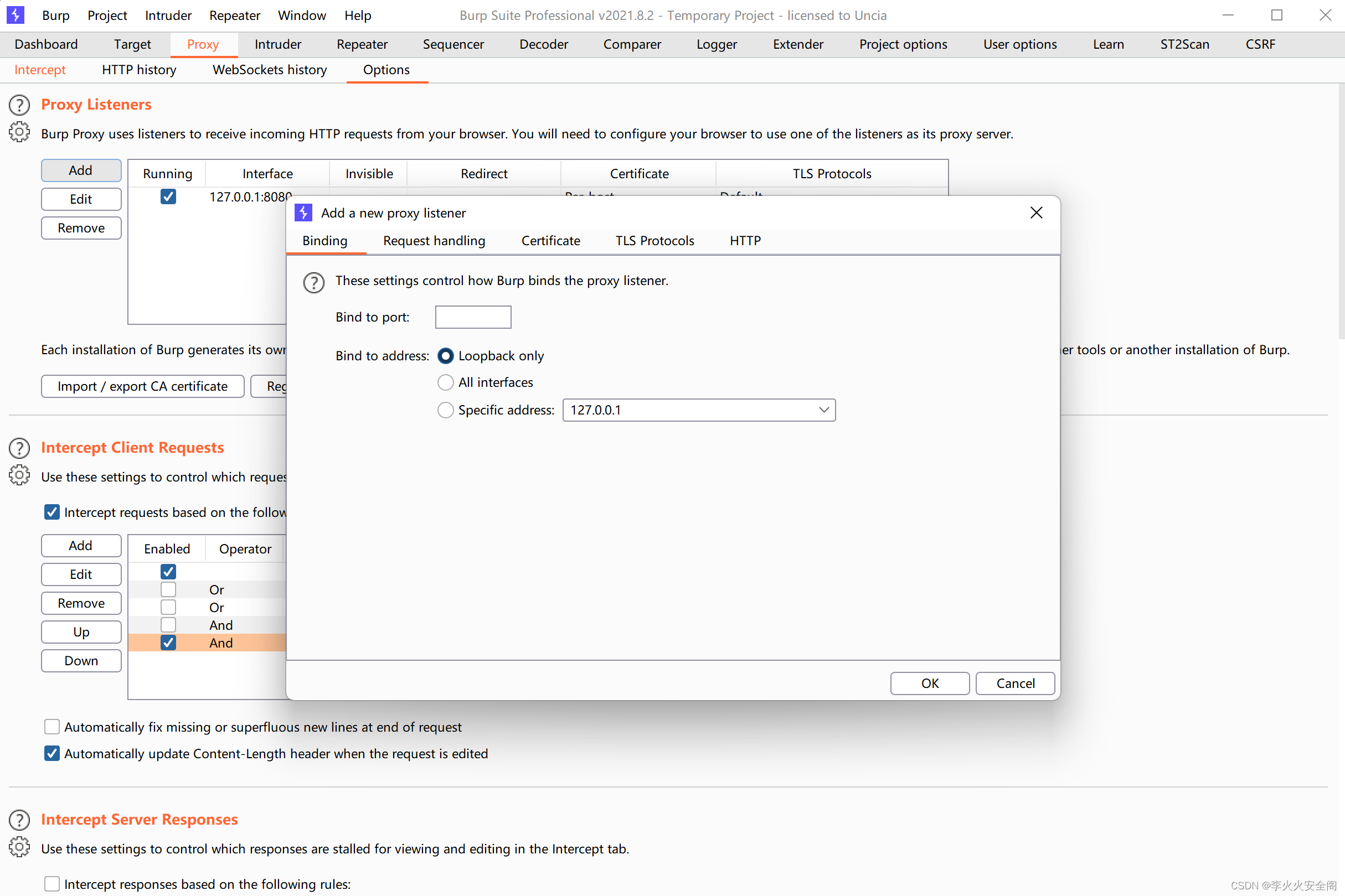Click Add under Proxy Listeners

[x=81, y=170]
